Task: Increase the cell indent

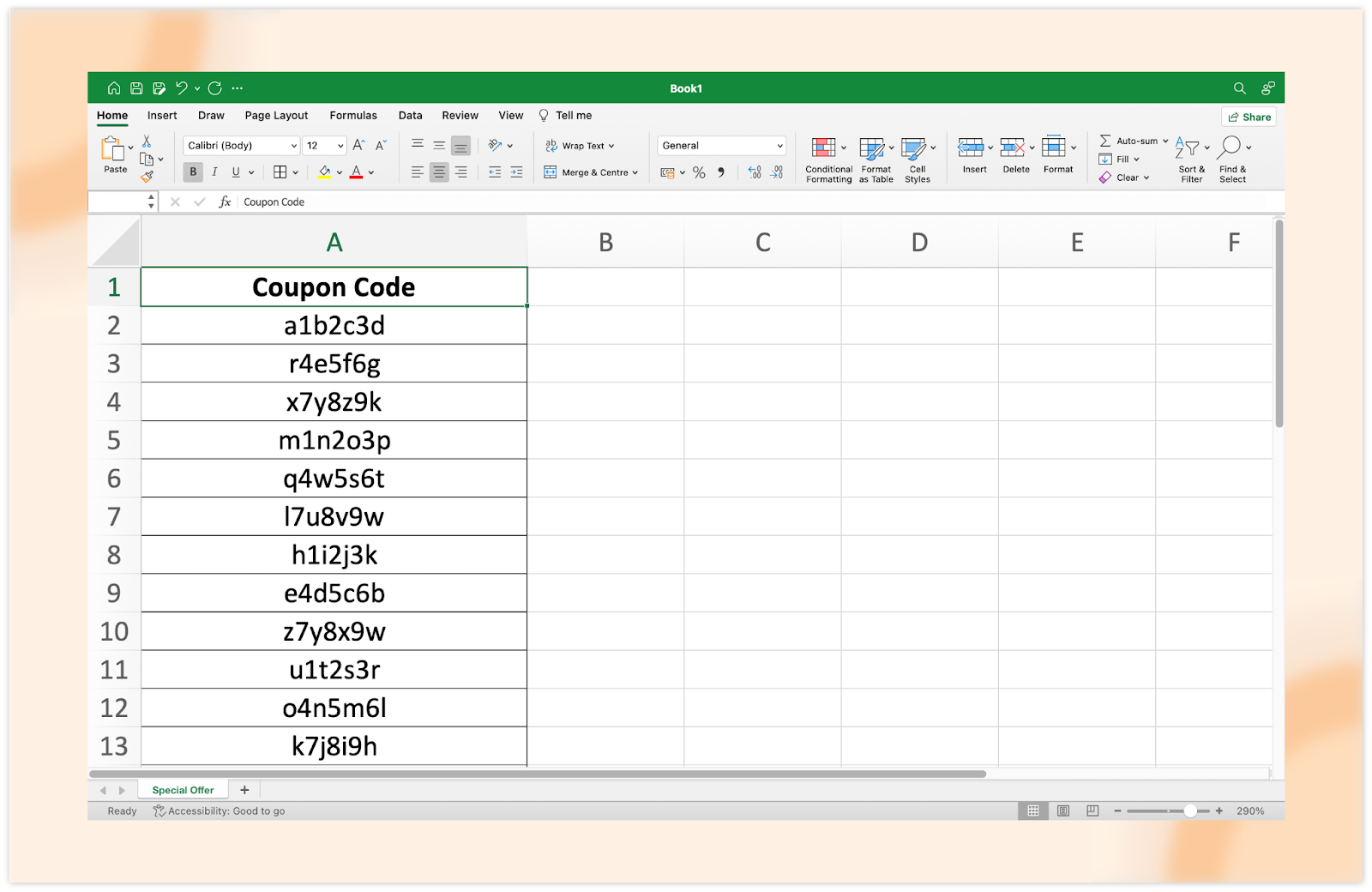Action: point(516,172)
